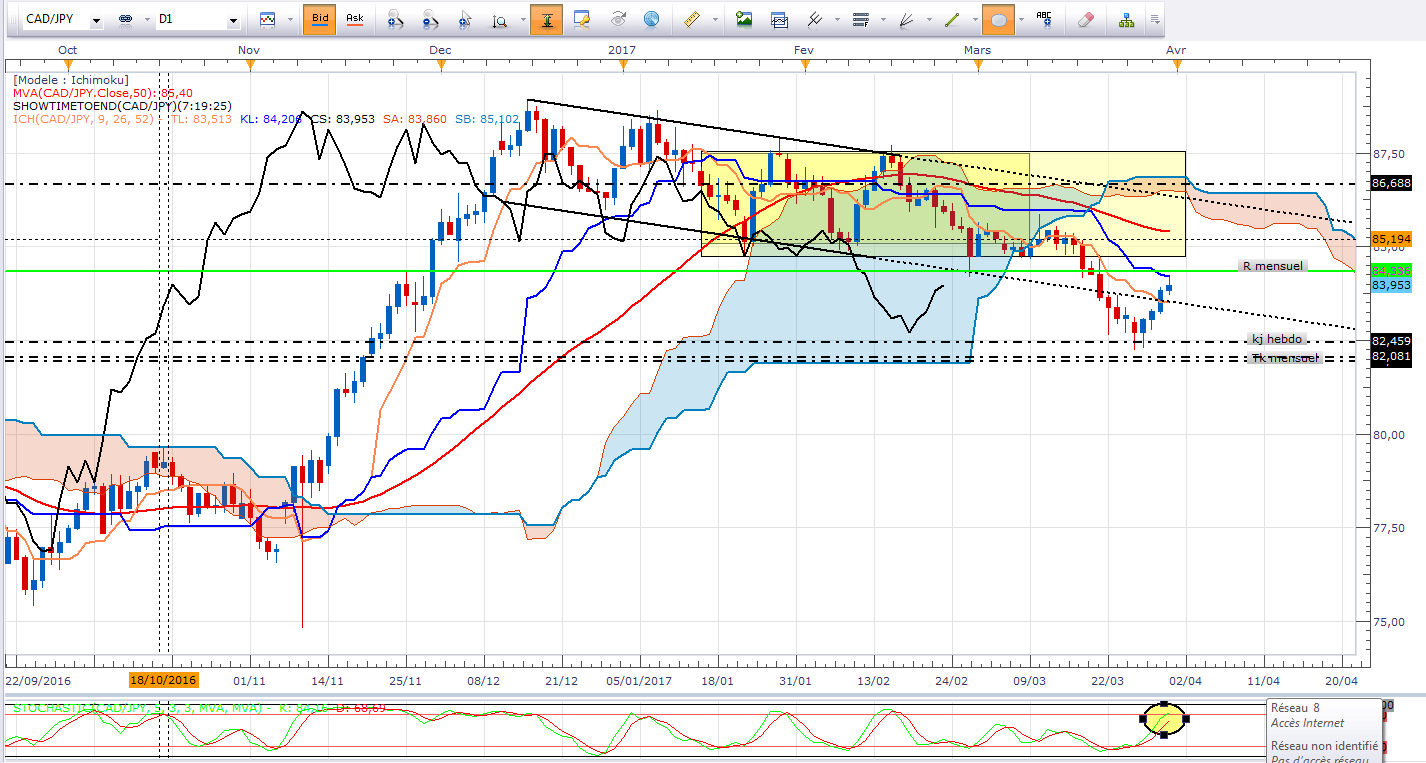This screenshot has width=1426, height=763.
Task: Click the orange month marker under Fev
Action: [804, 64]
